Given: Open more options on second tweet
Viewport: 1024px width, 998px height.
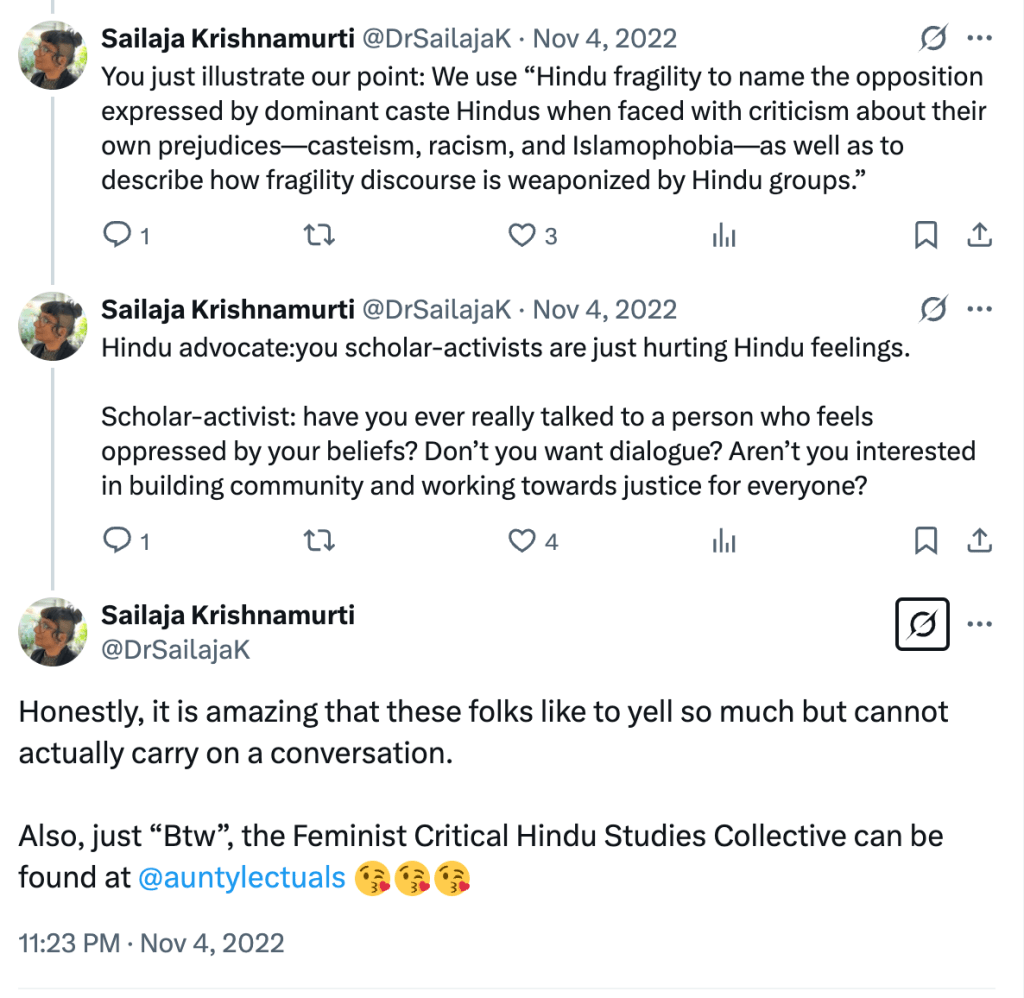Looking at the screenshot, I should coord(980,309).
